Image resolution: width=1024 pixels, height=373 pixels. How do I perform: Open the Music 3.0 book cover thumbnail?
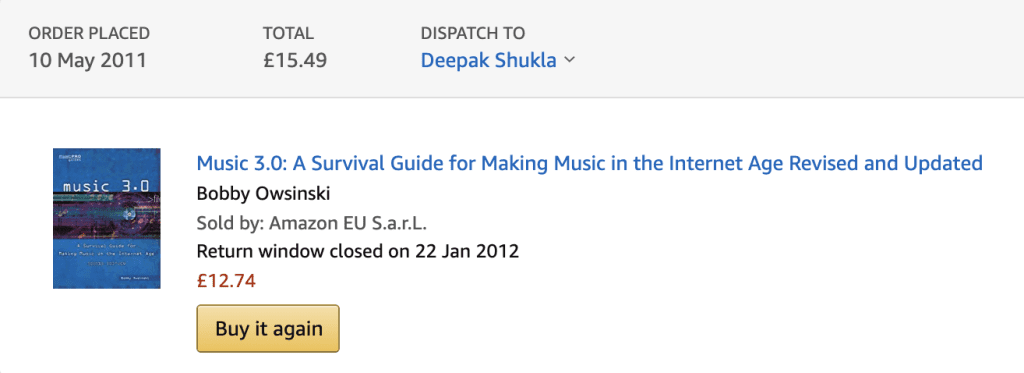pos(107,218)
